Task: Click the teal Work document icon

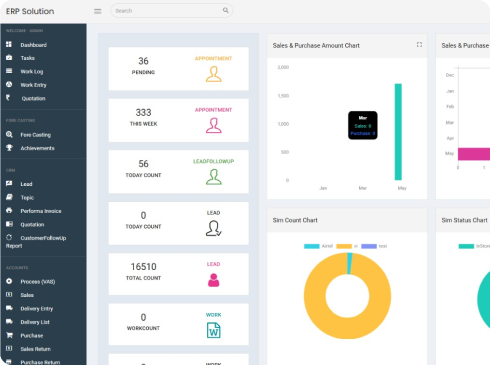Action: (x=213, y=330)
